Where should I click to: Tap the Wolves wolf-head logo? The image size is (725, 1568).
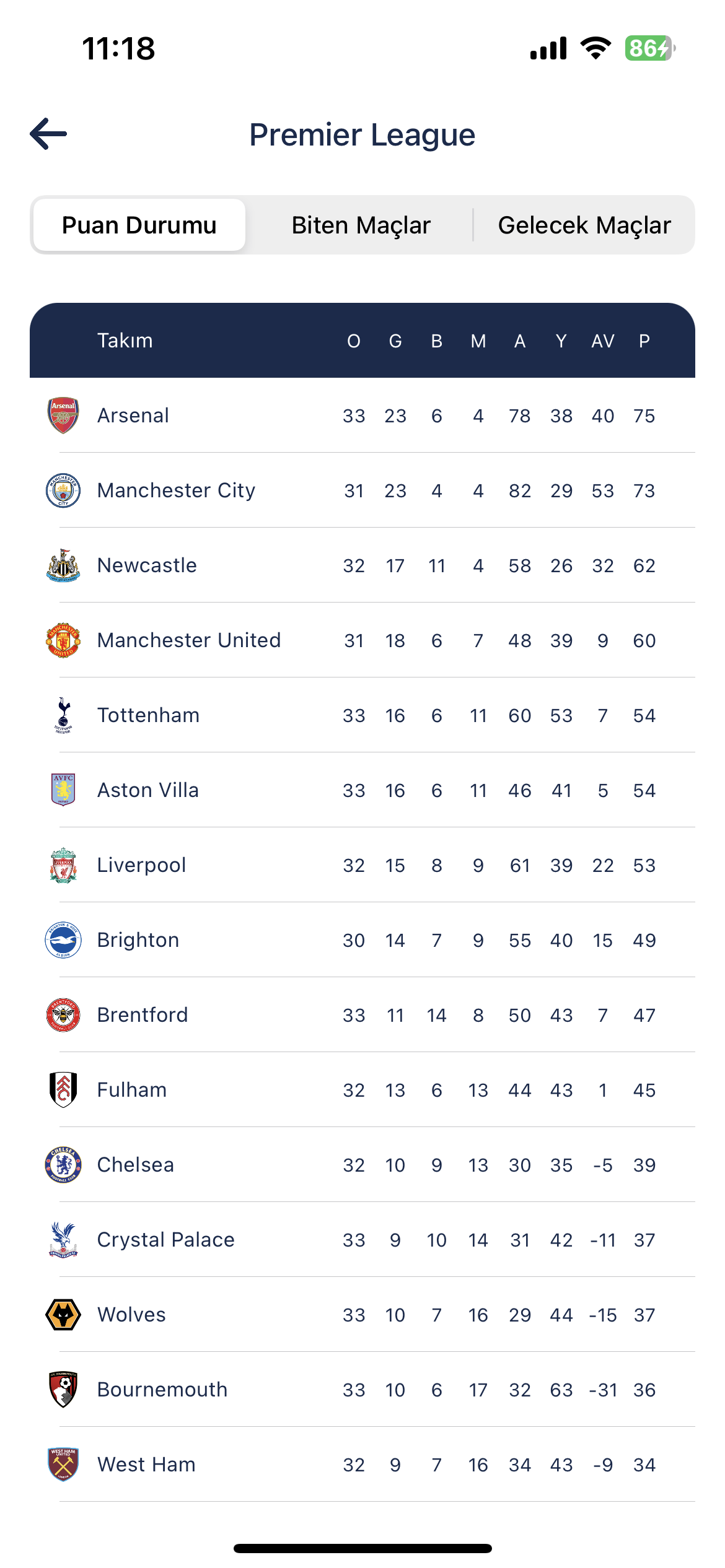click(63, 1315)
